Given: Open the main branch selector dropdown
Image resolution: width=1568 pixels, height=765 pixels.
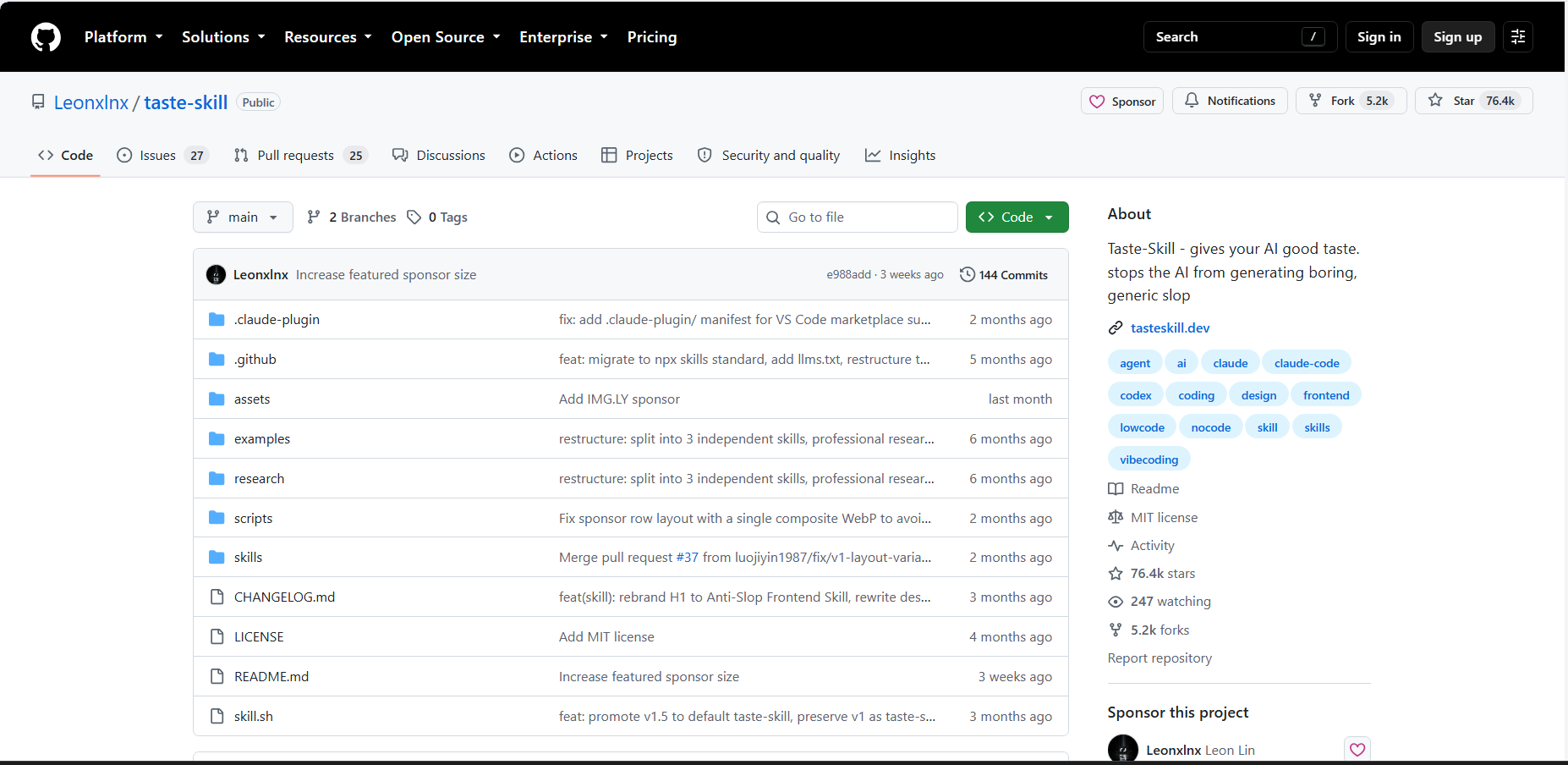Looking at the screenshot, I should point(243,217).
